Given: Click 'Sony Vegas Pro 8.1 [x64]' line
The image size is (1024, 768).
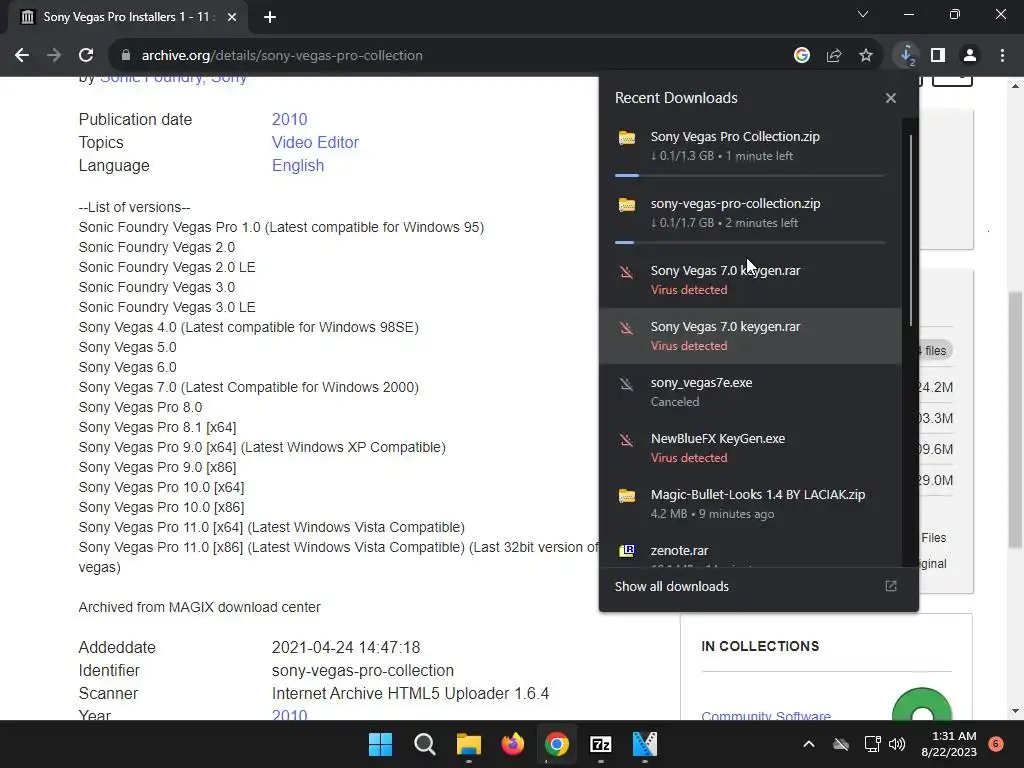Looking at the screenshot, I should (157, 427).
